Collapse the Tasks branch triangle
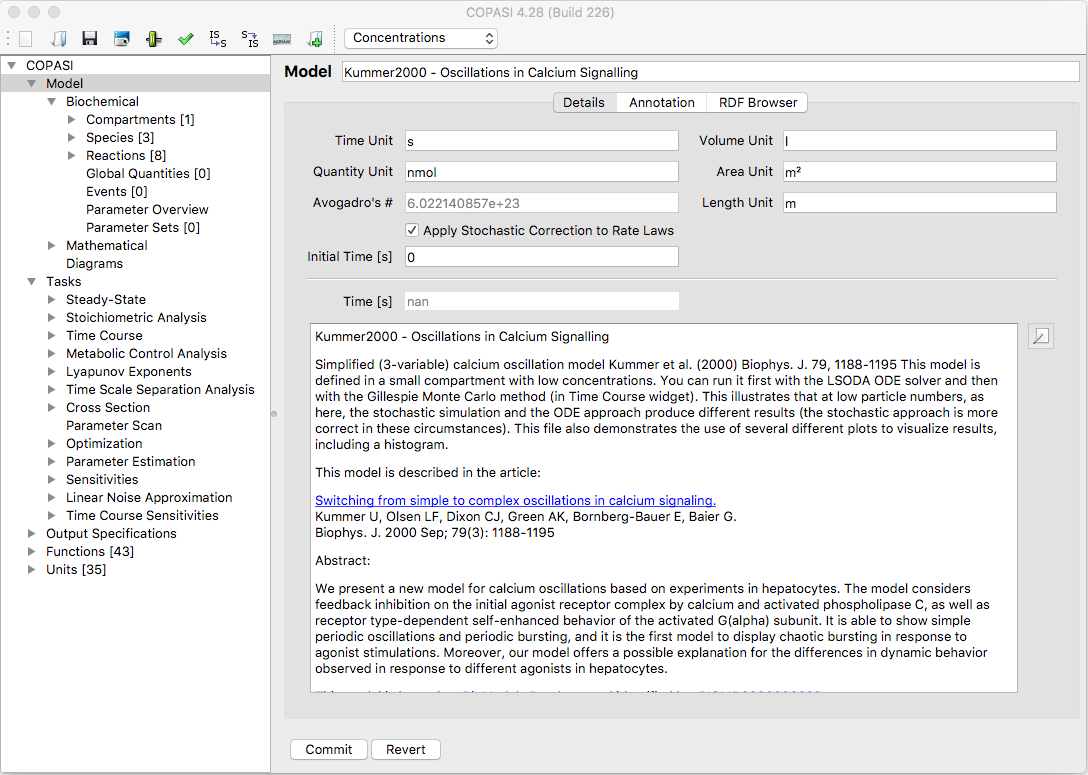 coord(31,282)
